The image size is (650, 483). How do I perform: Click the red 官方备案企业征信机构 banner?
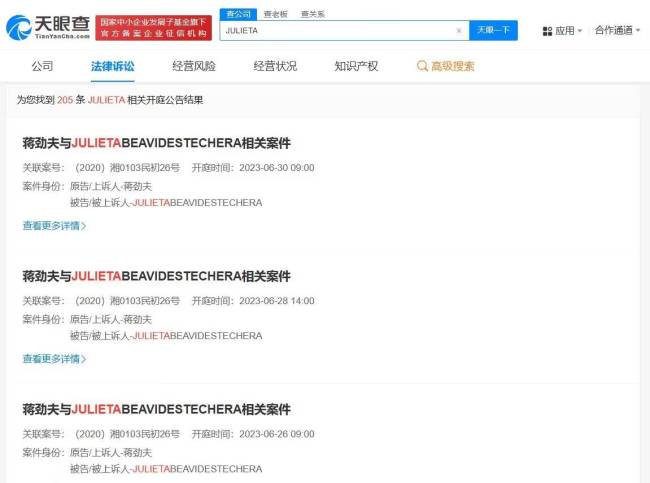[x=153, y=28]
